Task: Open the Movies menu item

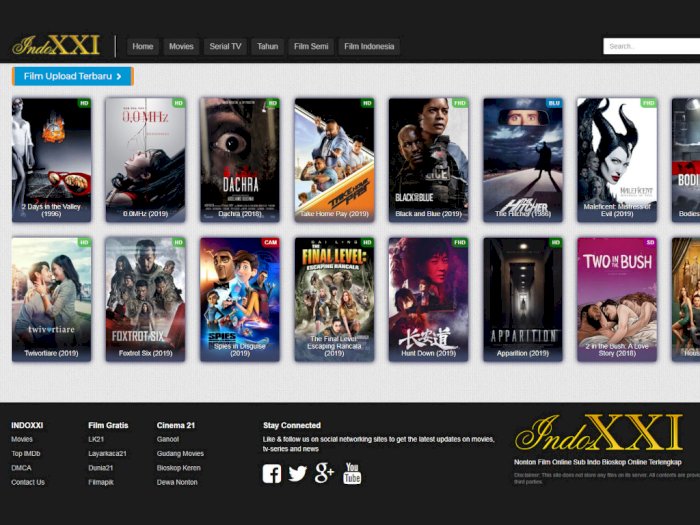Action: (x=181, y=46)
